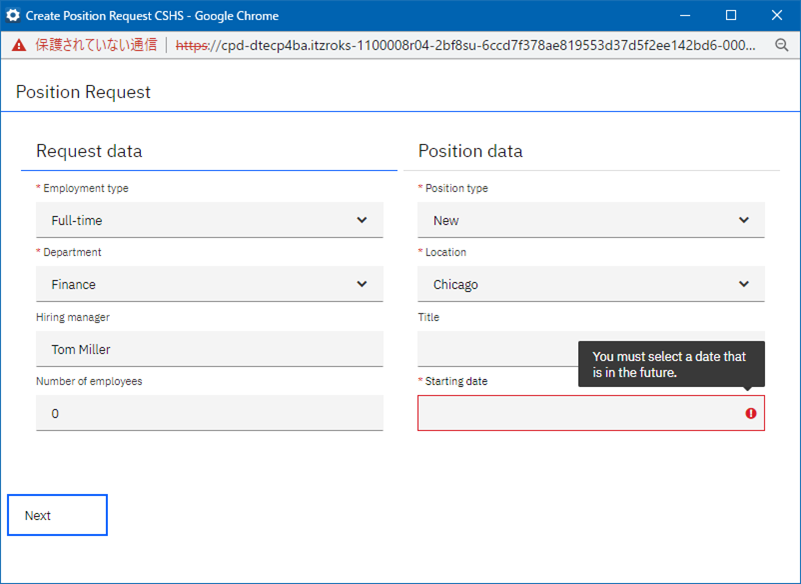Viewport: 801px width, 584px height.
Task: Click the Position Request page title
Action: tap(83, 92)
